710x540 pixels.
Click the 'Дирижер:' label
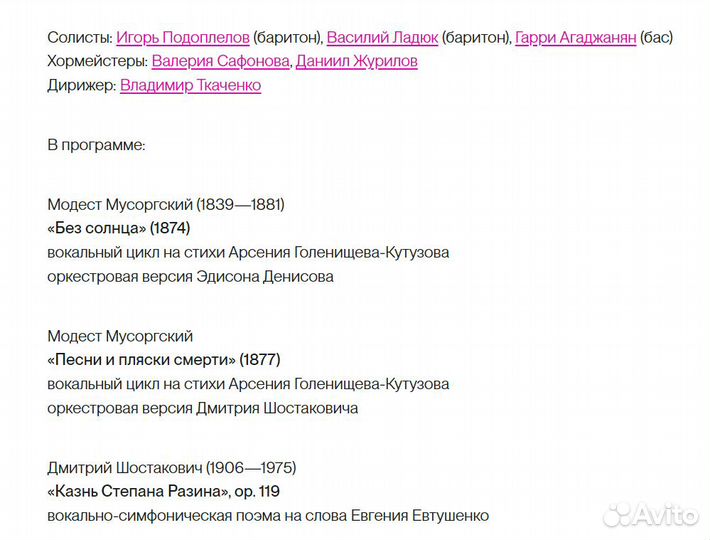coord(81,86)
